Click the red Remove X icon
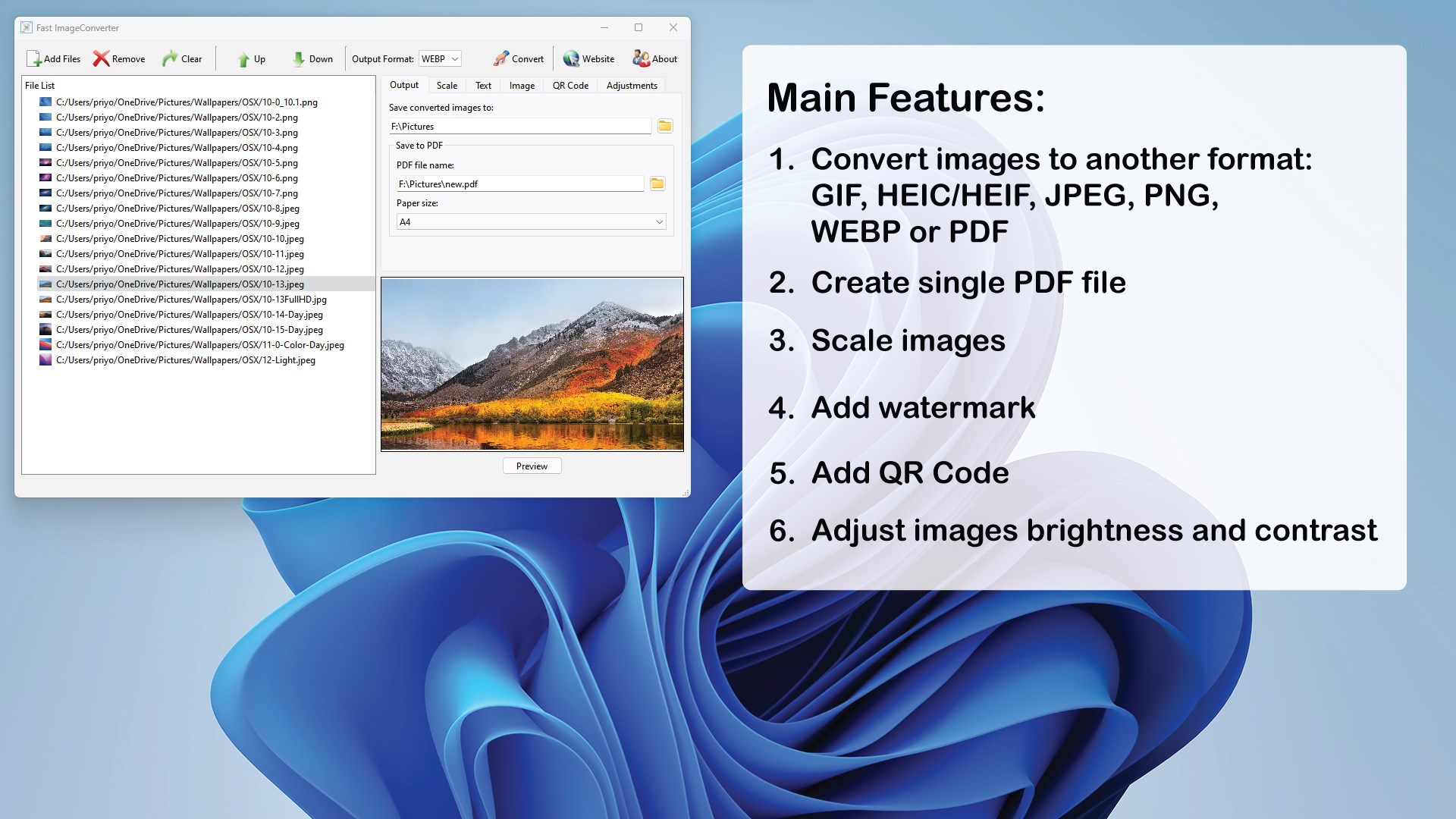The height and width of the screenshot is (819, 1456). point(101,59)
